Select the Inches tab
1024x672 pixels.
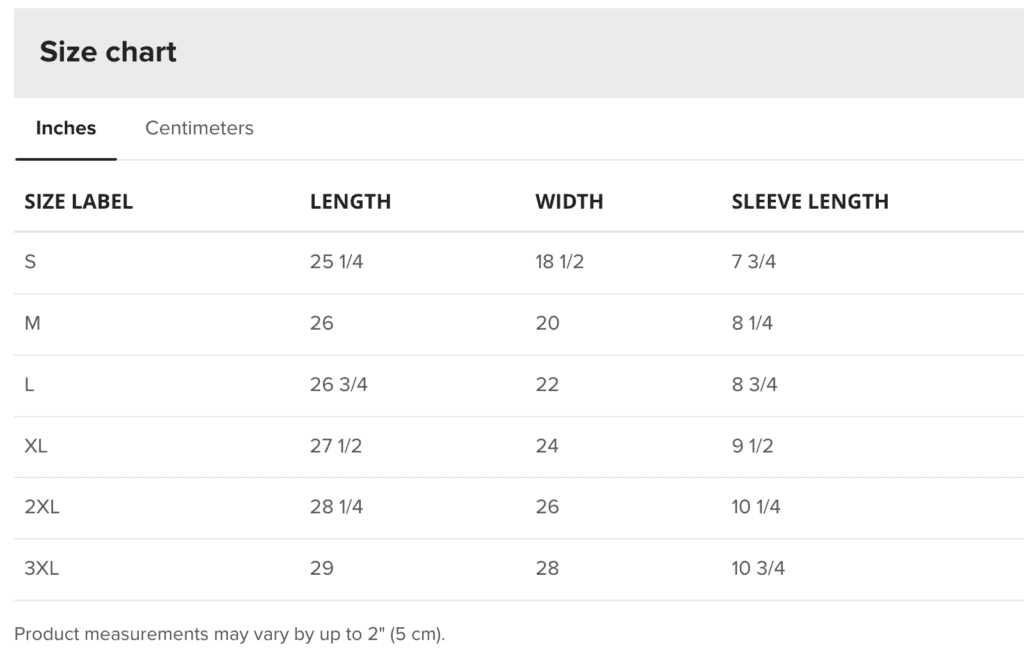[x=66, y=128]
